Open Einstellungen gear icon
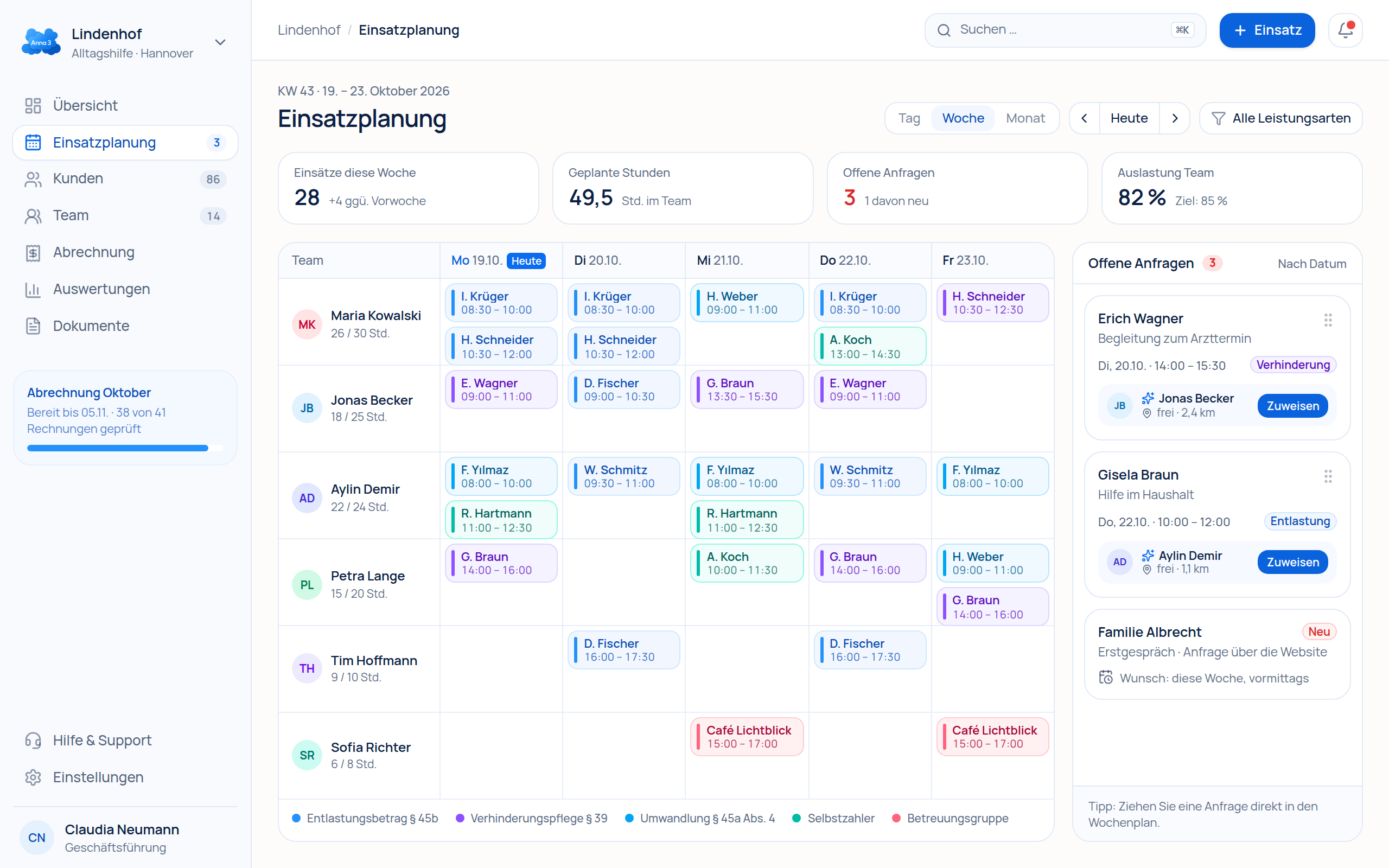Image resolution: width=1389 pixels, height=868 pixels. coord(33,777)
